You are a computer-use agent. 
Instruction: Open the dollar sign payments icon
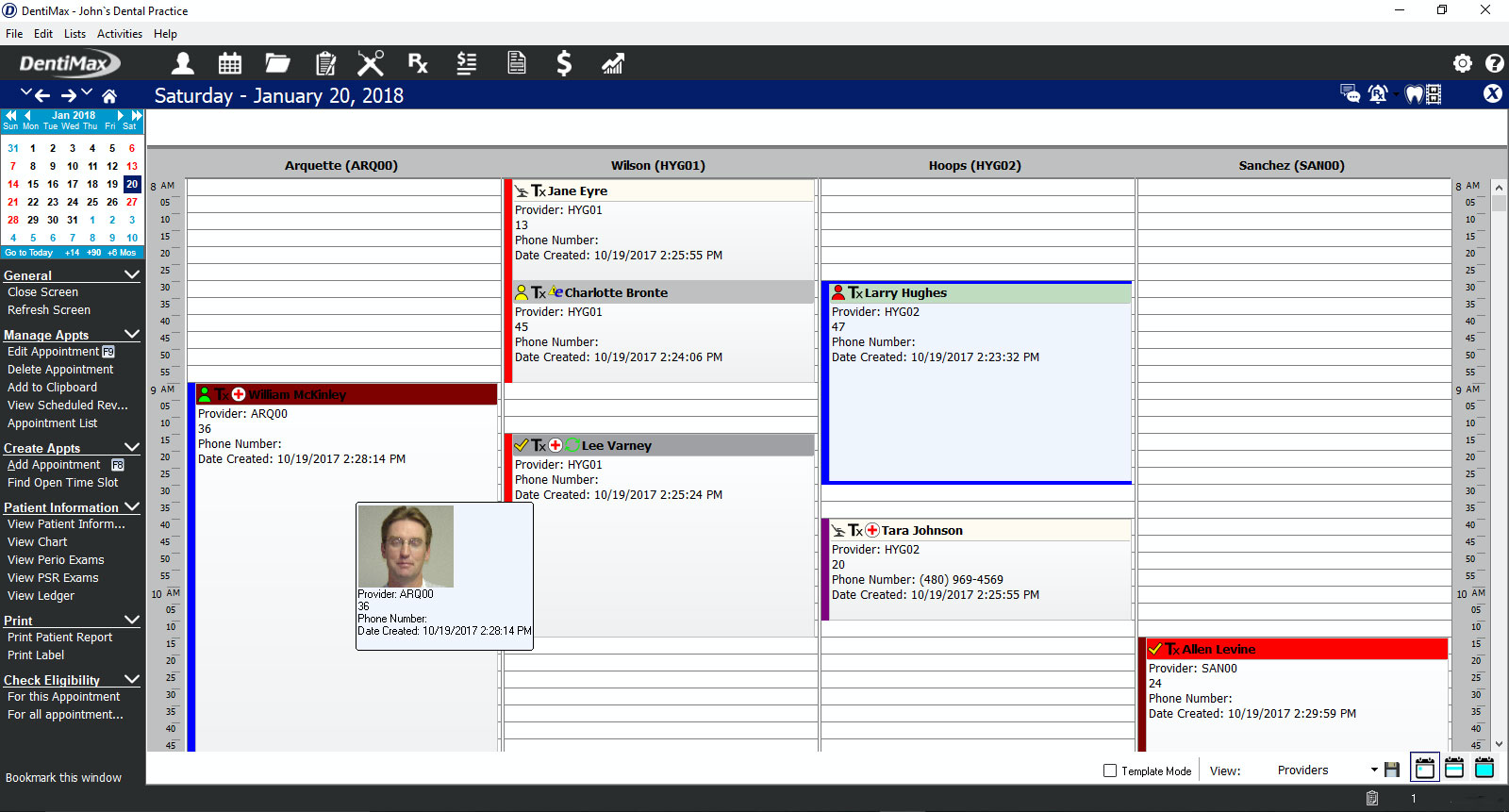(x=564, y=63)
